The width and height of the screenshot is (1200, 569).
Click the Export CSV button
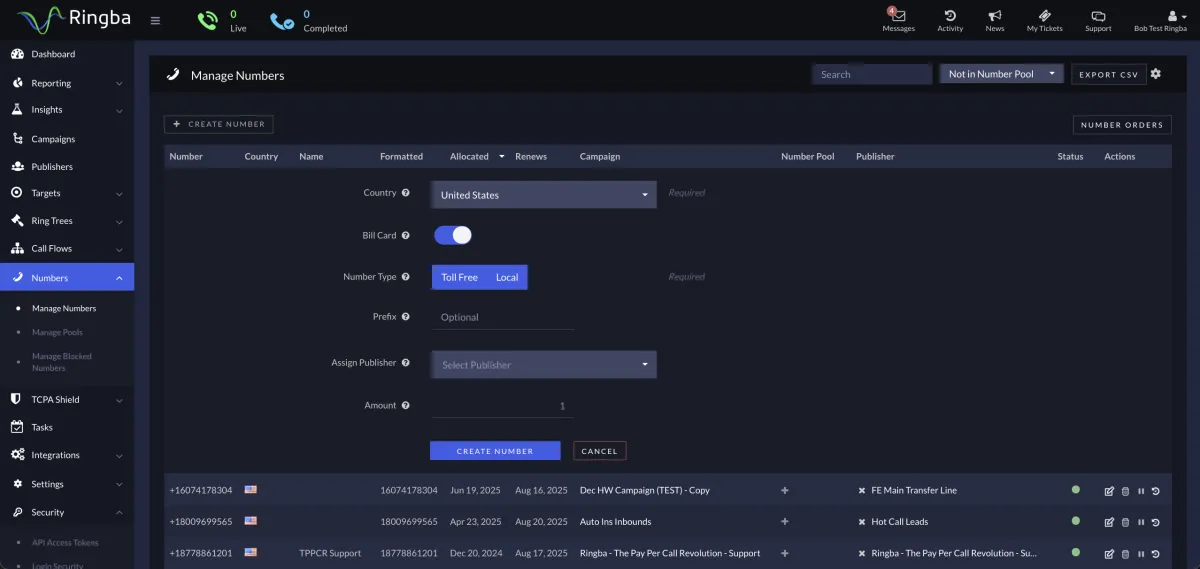pos(1108,74)
